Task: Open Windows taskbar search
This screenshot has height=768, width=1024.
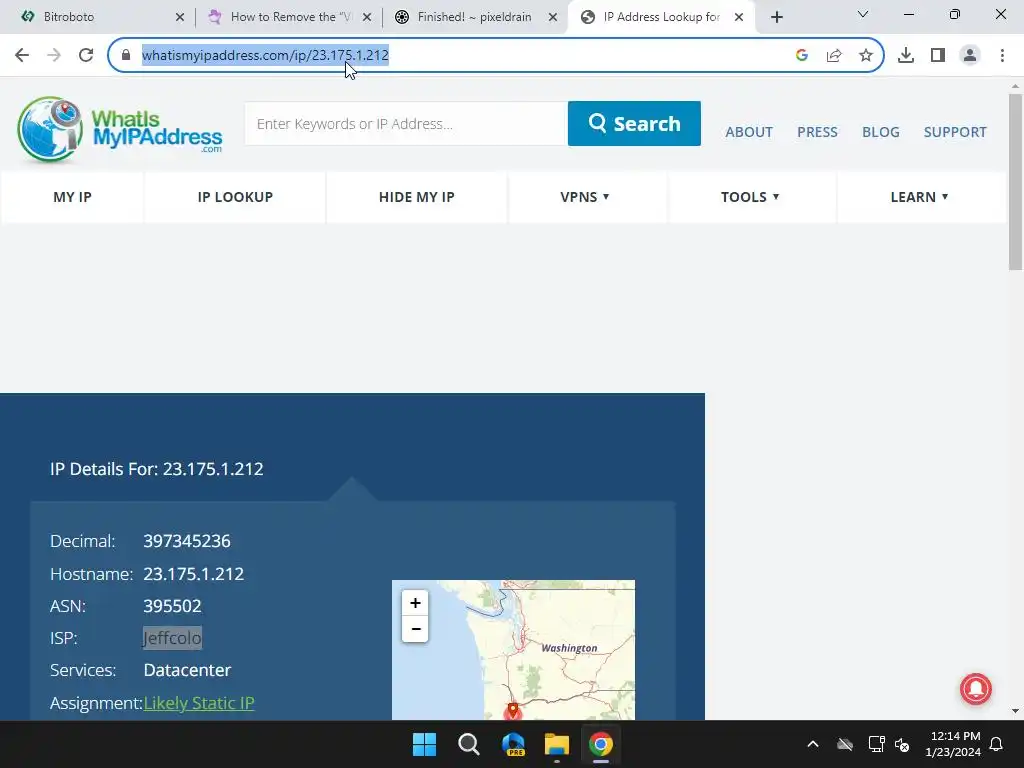Action: coord(469,744)
